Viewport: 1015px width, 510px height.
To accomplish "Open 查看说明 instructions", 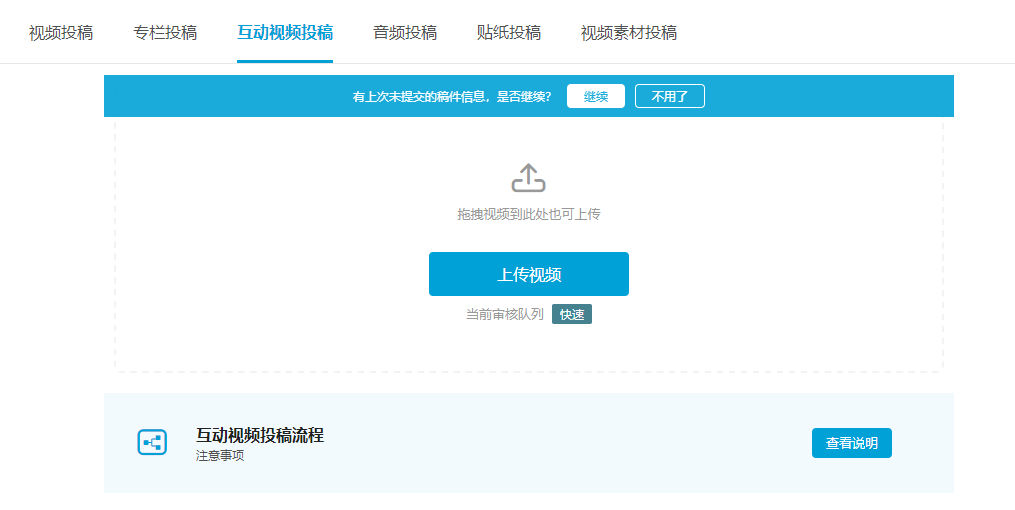I will (x=852, y=443).
